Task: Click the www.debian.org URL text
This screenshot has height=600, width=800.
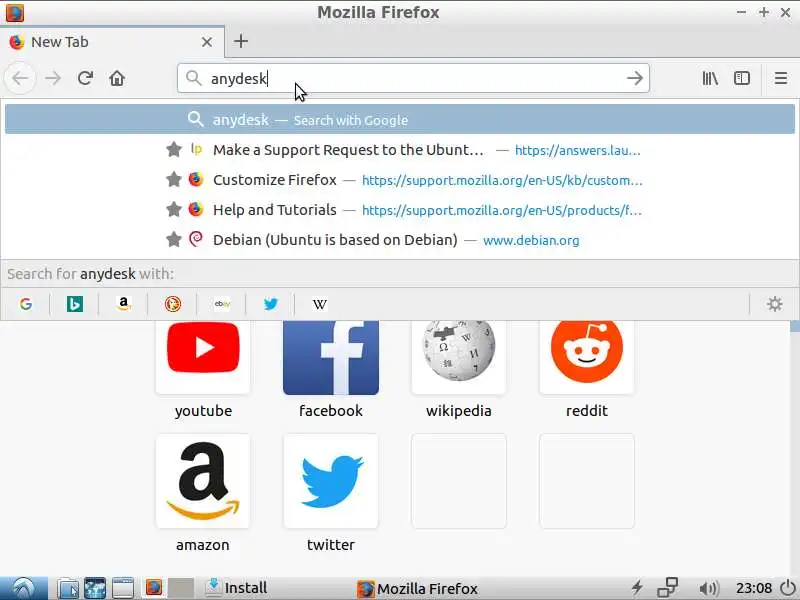Action: [x=531, y=240]
